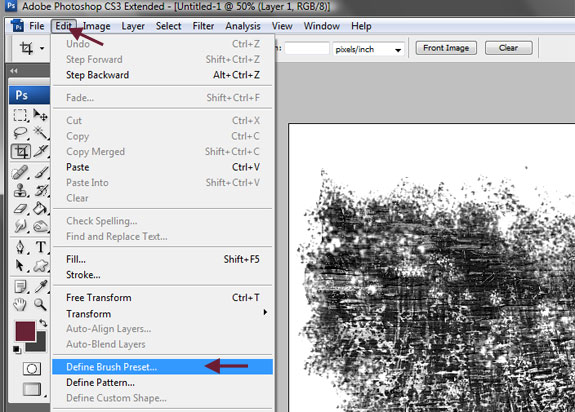
Task: Select the Healing Brush tool
Action: (x=20, y=172)
